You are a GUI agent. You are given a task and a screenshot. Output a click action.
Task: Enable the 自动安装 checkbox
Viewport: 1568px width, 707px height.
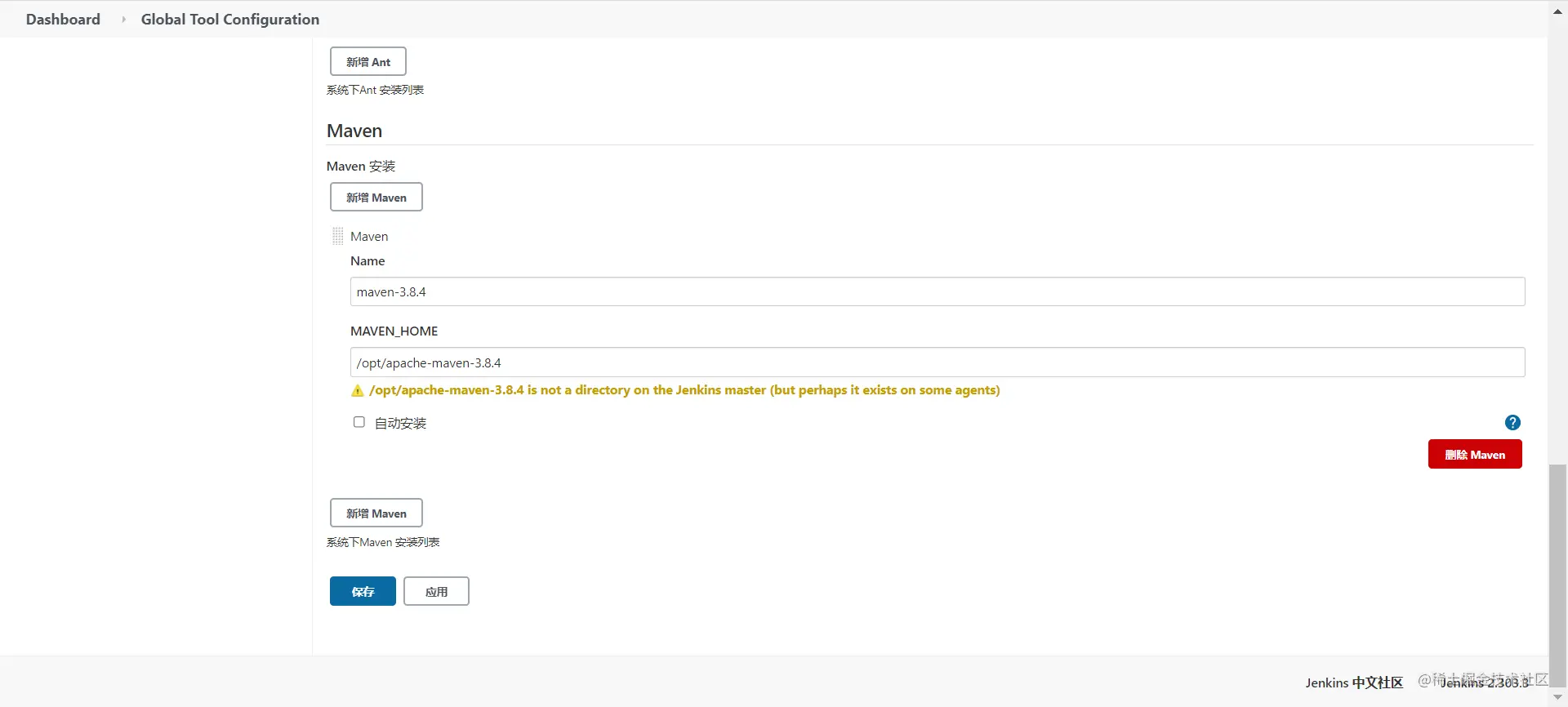pos(359,422)
